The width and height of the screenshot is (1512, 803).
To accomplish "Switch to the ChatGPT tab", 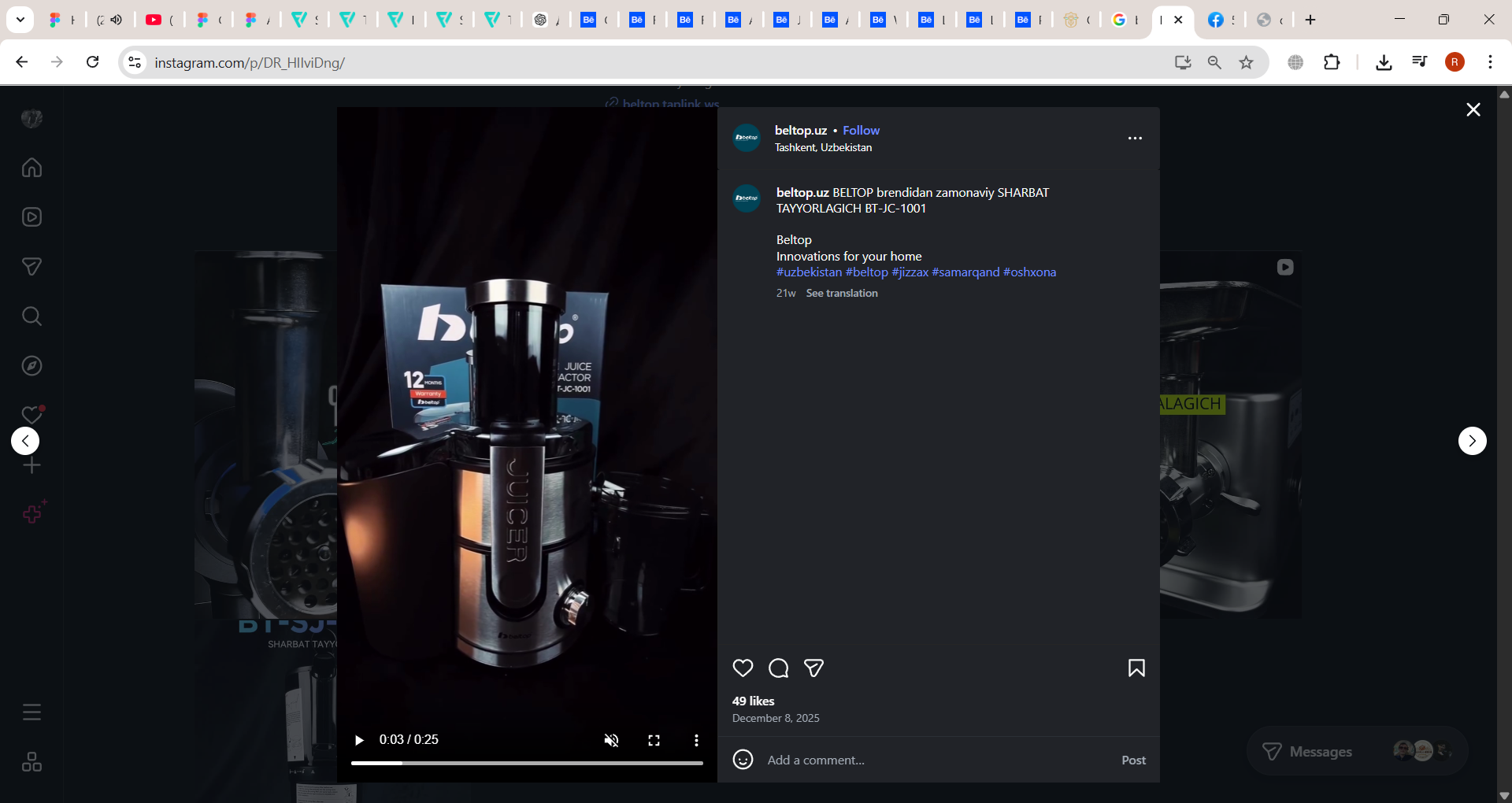I will (x=546, y=20).
